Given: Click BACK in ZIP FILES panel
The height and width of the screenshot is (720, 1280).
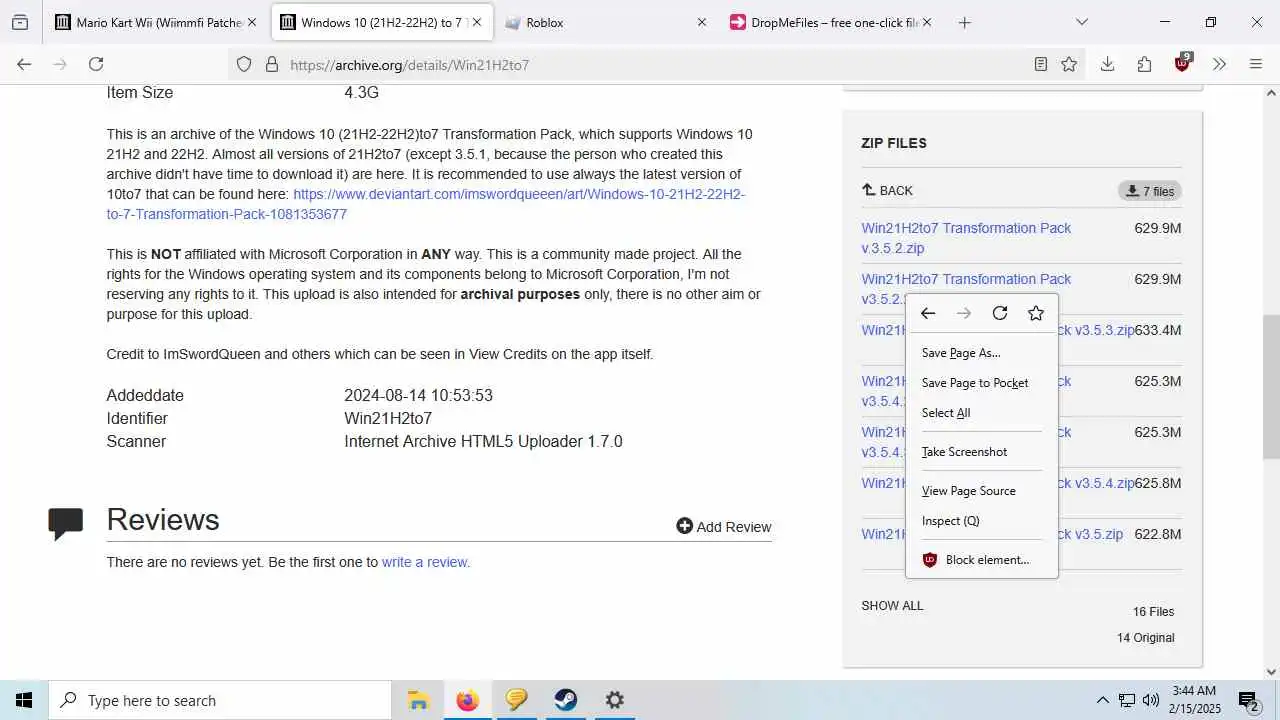Looking at the screenshot, I should [x=887, y=190].
